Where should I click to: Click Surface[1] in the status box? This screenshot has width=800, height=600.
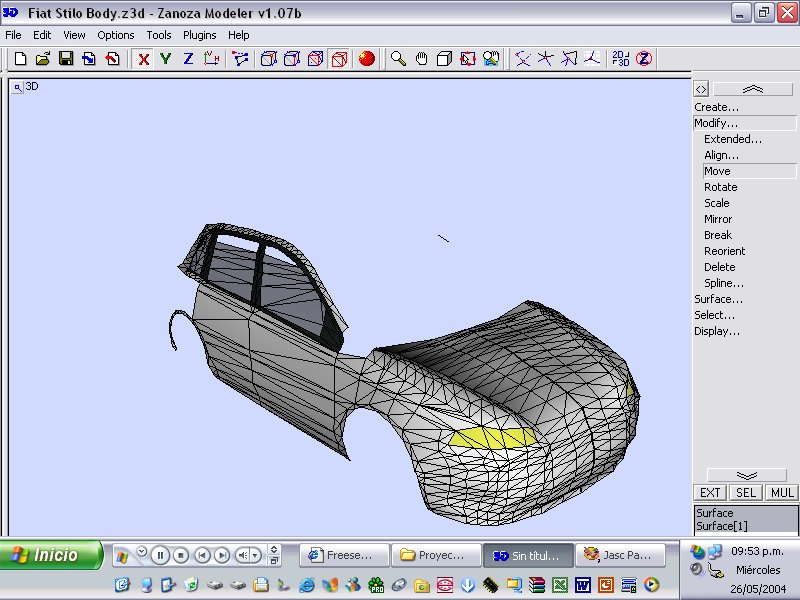pyautogui.click(x=721, y=526)
